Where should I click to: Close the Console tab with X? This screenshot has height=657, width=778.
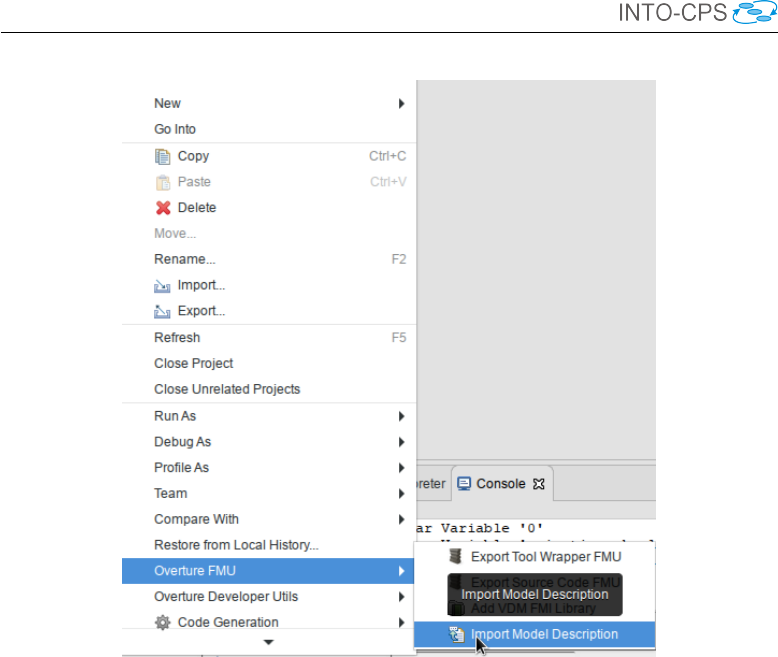point(539,484)
